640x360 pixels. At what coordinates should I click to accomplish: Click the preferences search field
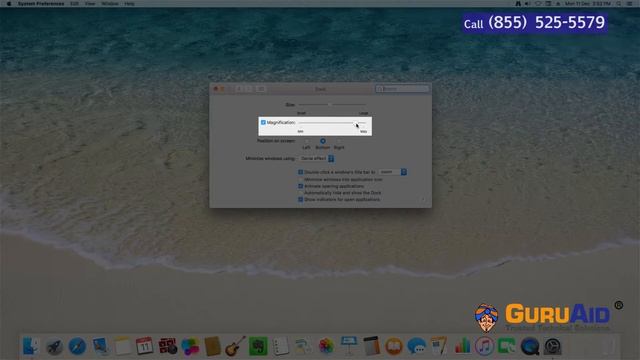pyautogui.click(x=402, y=89)
